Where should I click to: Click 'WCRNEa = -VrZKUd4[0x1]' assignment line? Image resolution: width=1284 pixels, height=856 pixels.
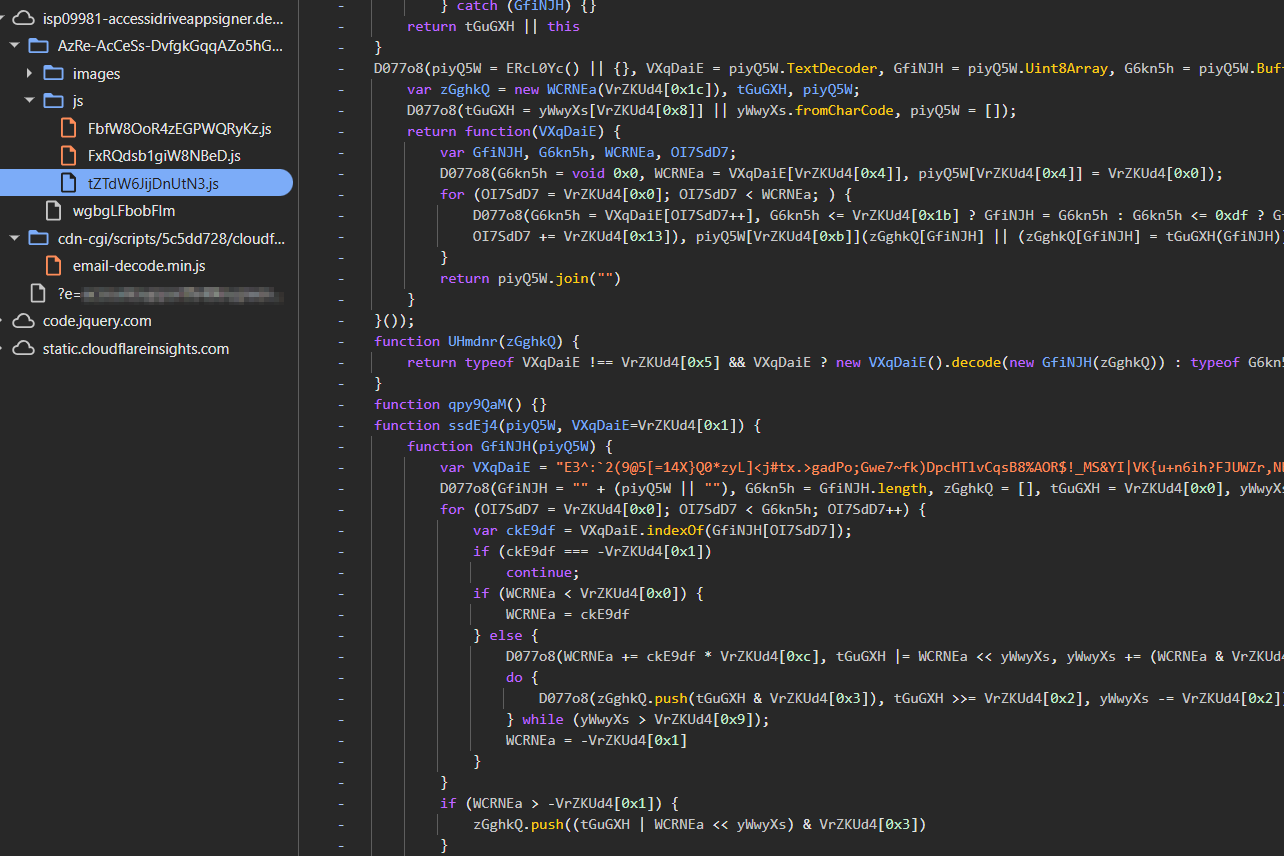pos(596,740)
